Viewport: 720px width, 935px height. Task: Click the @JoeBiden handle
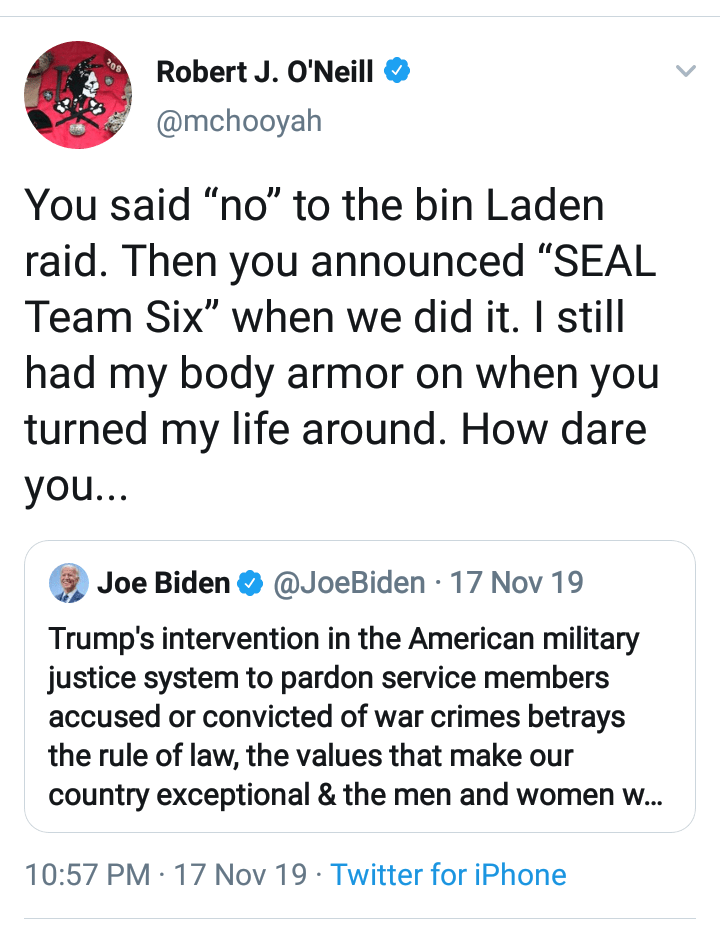(x=349, y=583)
